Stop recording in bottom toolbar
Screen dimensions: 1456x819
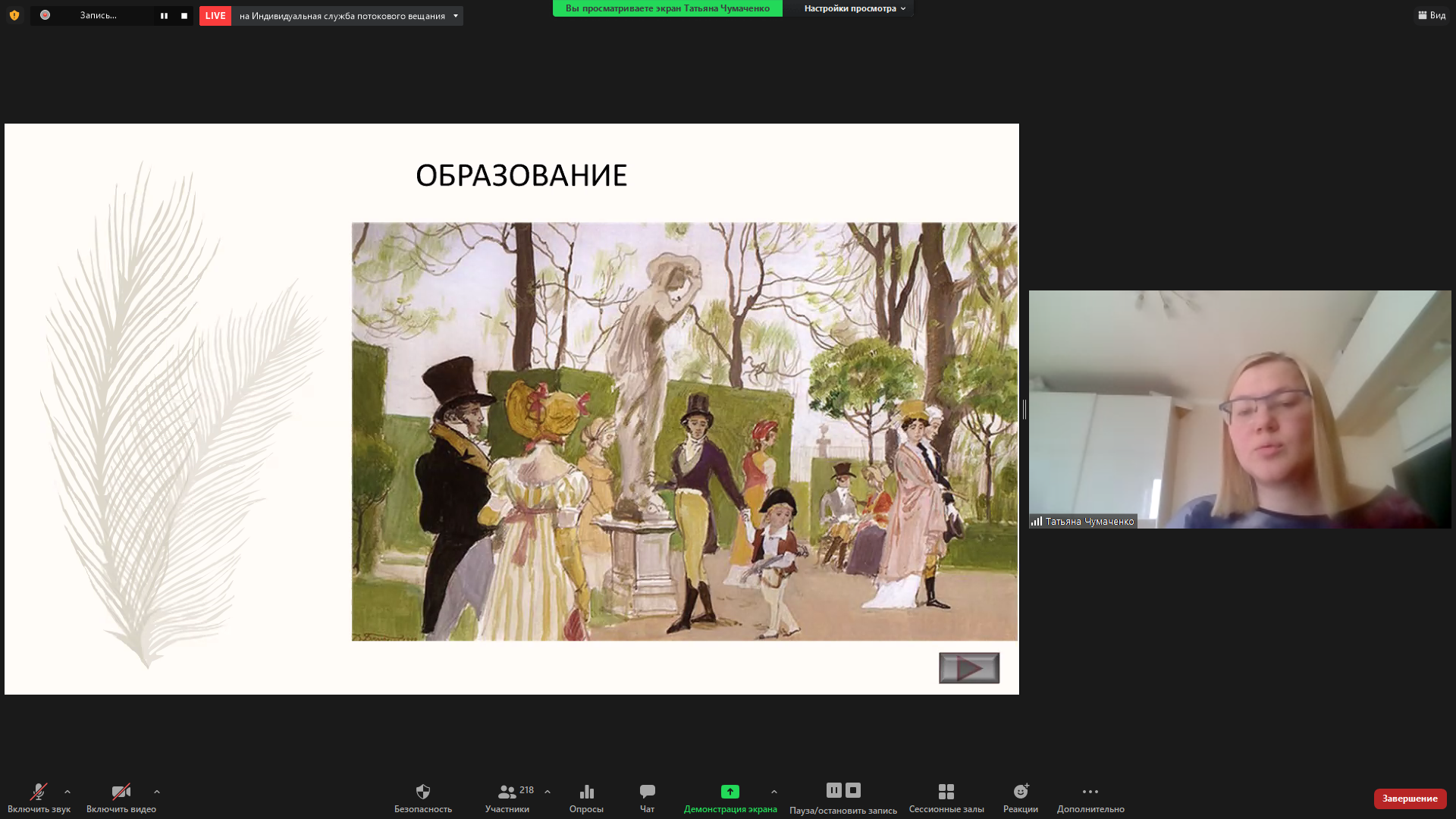tap(853, 790)
